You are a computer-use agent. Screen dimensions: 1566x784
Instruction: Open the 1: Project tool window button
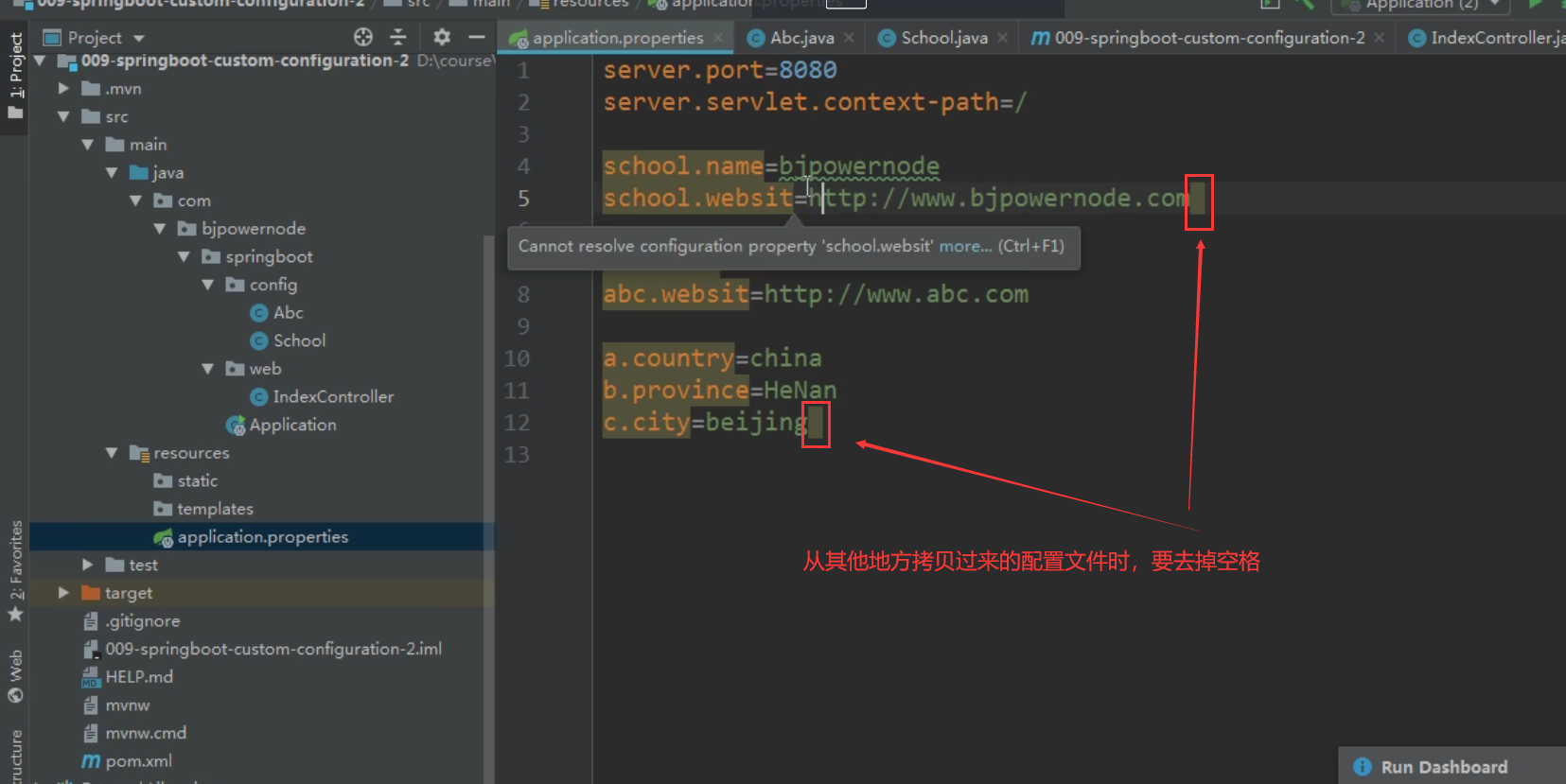click(x=15, y=76)
